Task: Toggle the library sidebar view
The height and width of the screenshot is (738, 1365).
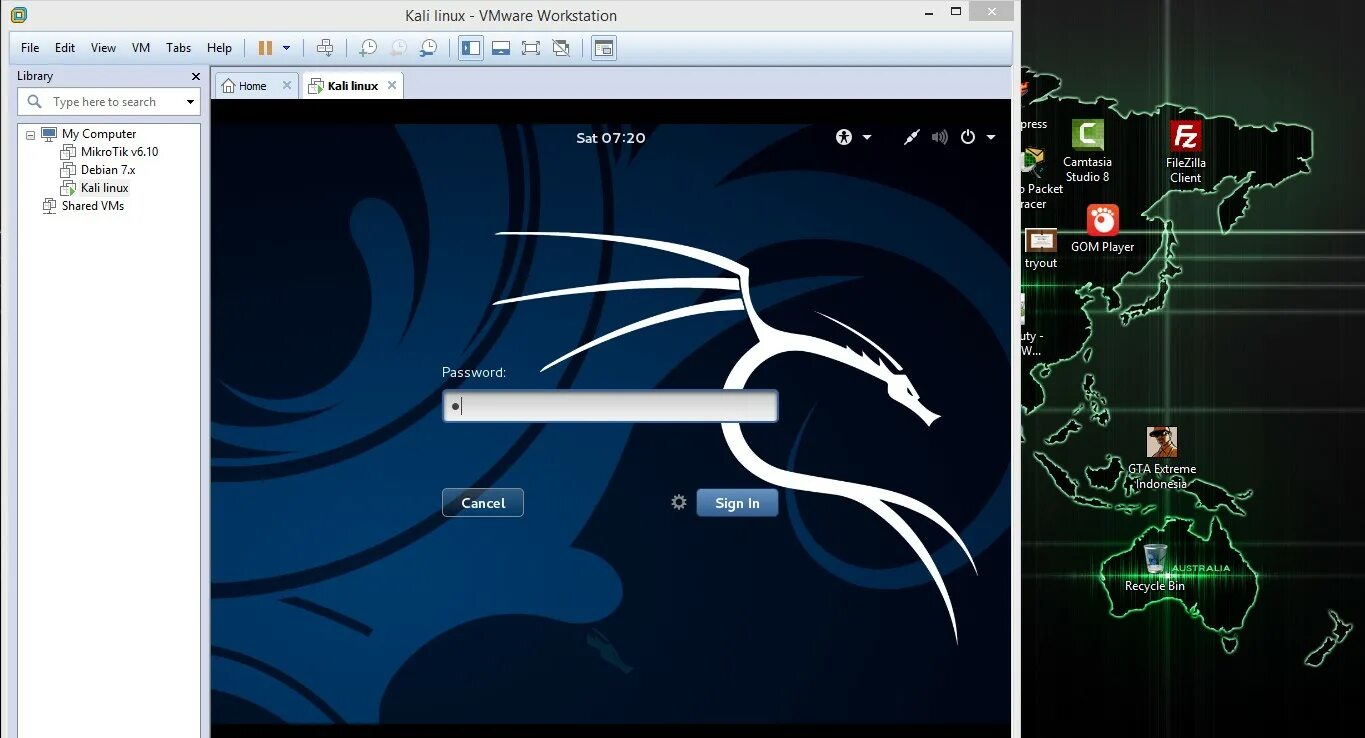Action: click(x=471, y=47)
